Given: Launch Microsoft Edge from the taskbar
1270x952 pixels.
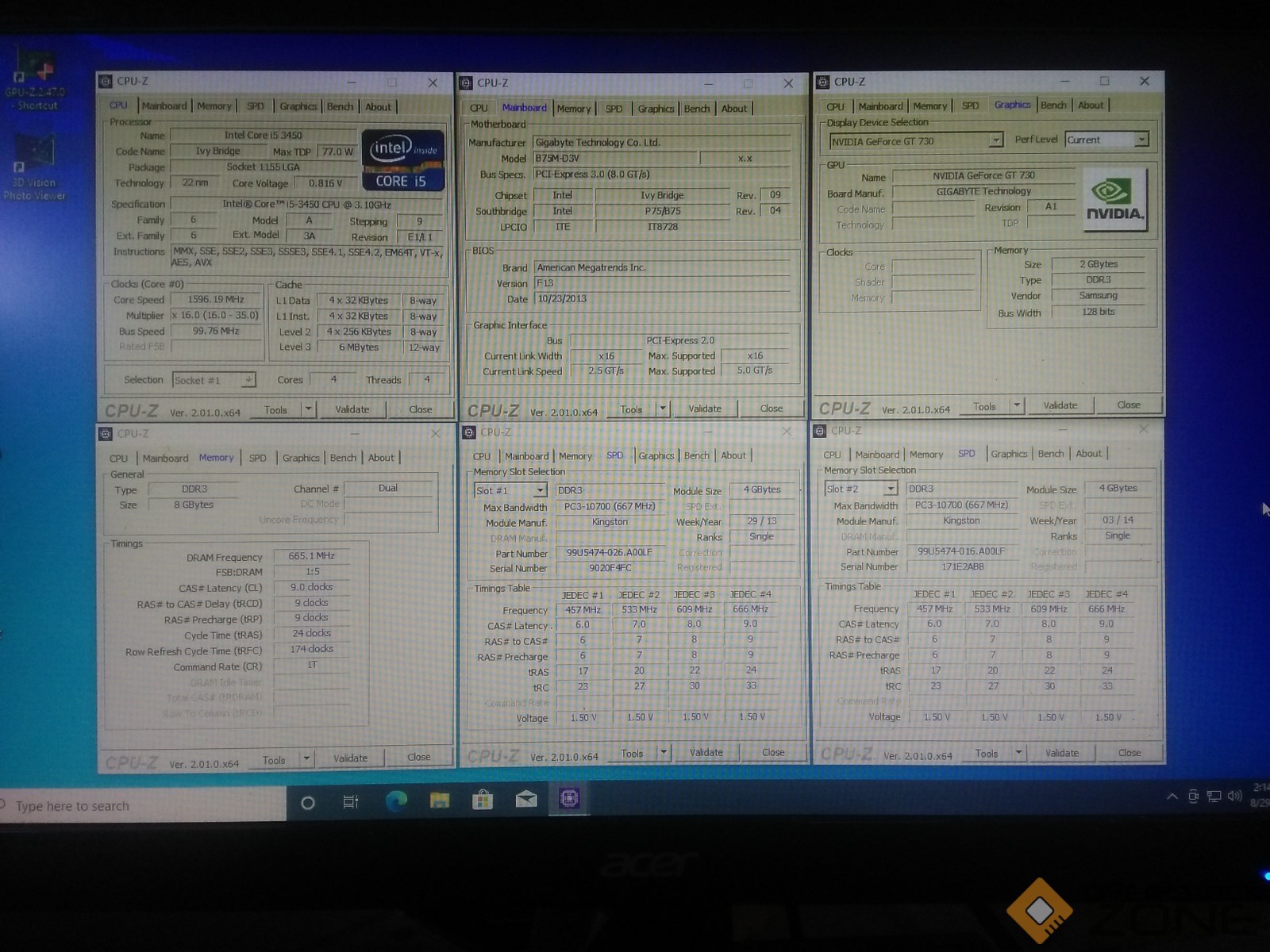Looking at the screenshot, I should pyautogui.click(x=395, y=800).
